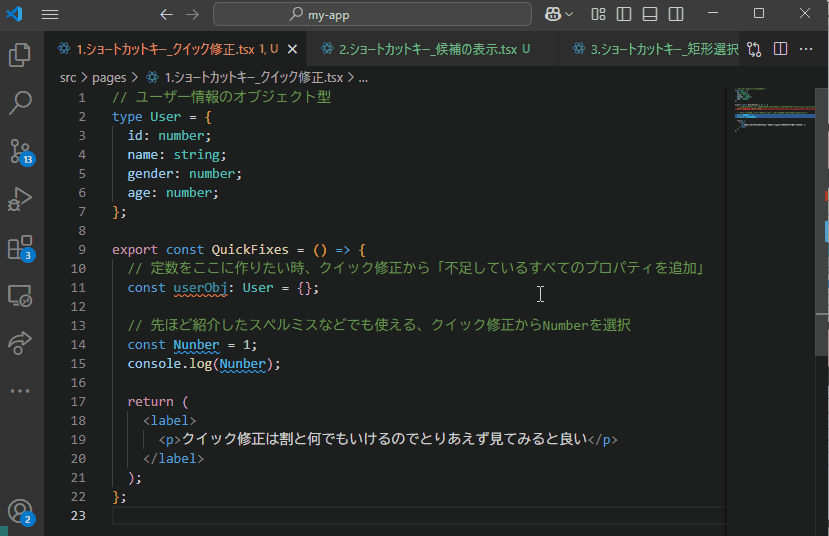
Task: Open the my-app command center search
Action: (x=372, y=14)
